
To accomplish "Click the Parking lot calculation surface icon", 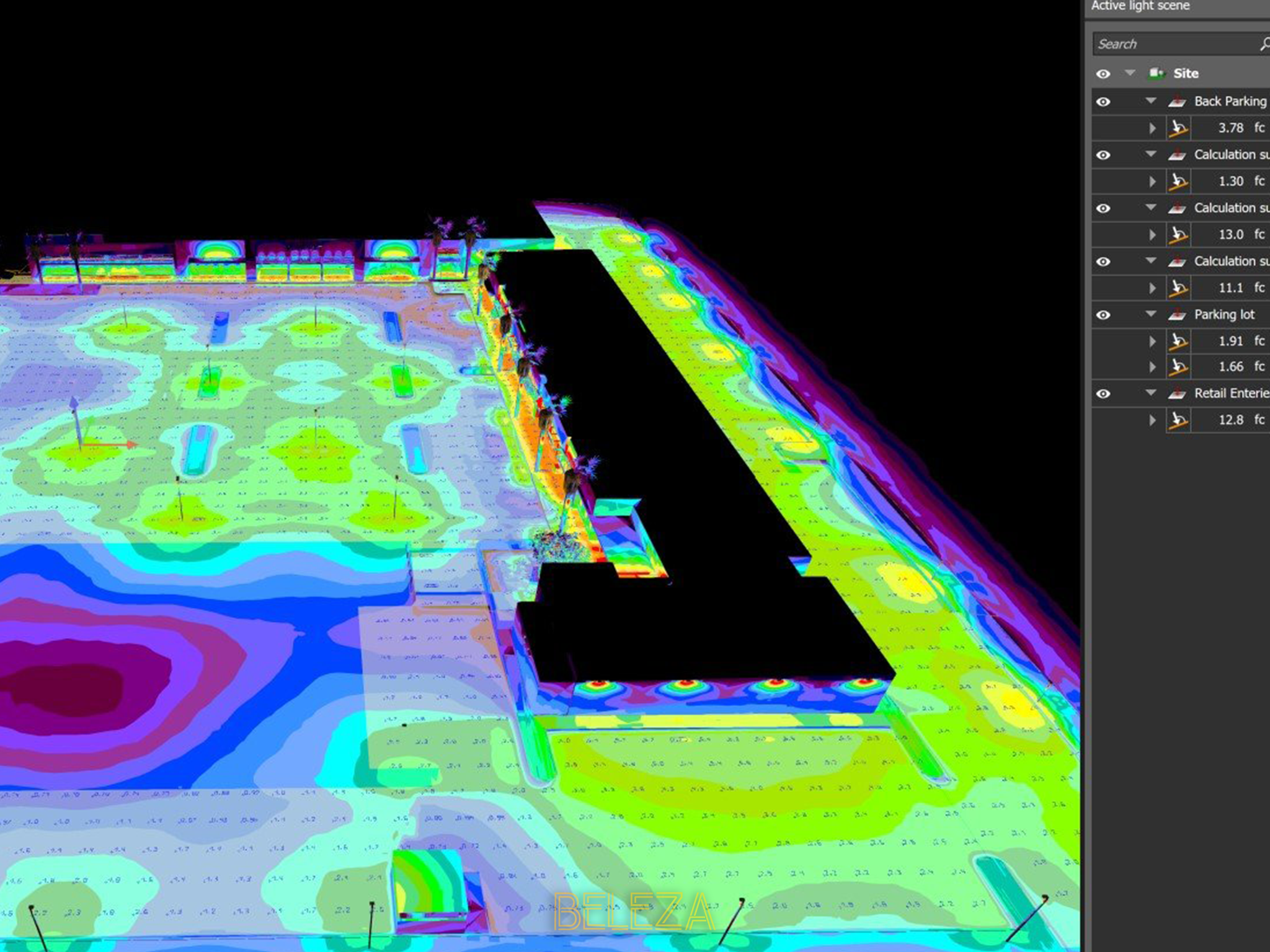I will coord(1177,315).
